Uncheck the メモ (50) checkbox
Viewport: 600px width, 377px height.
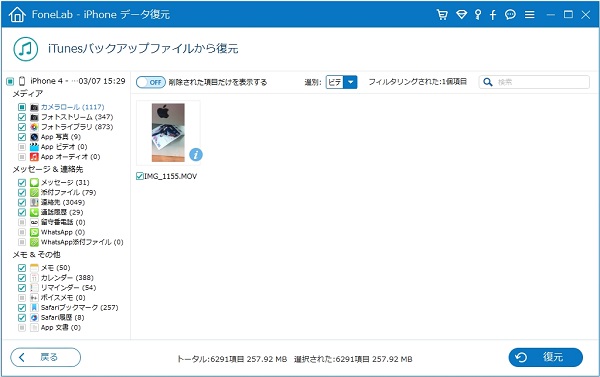(22, 268)
